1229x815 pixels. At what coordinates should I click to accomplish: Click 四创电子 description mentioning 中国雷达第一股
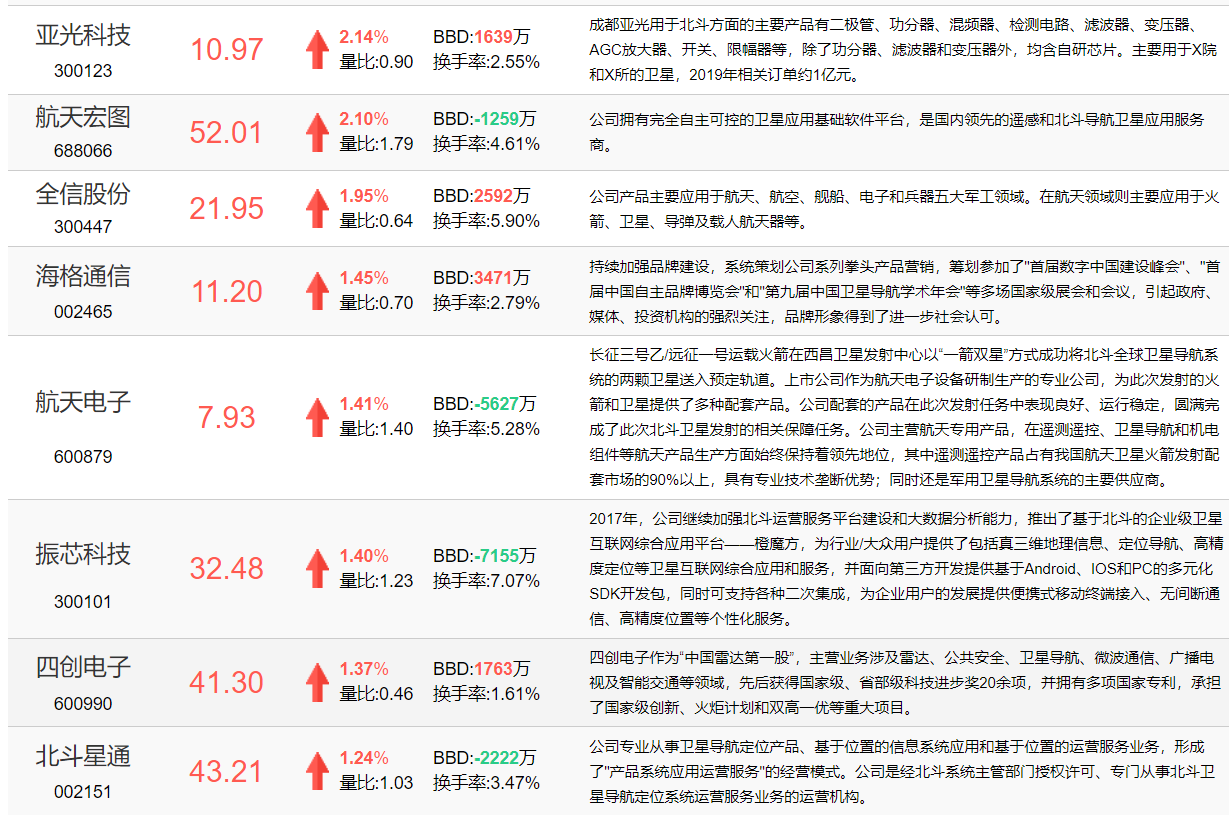click(905, 682)
